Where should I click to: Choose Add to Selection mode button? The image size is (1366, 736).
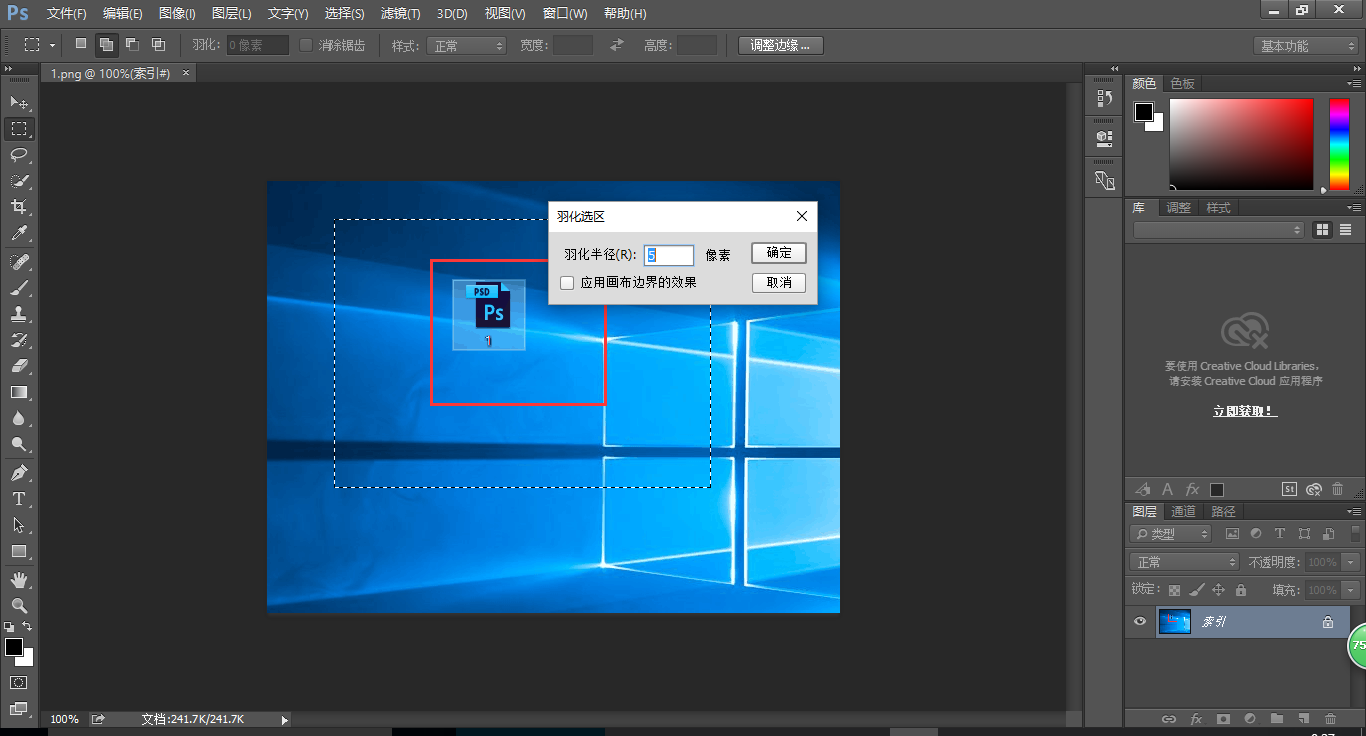click(106, 44)
